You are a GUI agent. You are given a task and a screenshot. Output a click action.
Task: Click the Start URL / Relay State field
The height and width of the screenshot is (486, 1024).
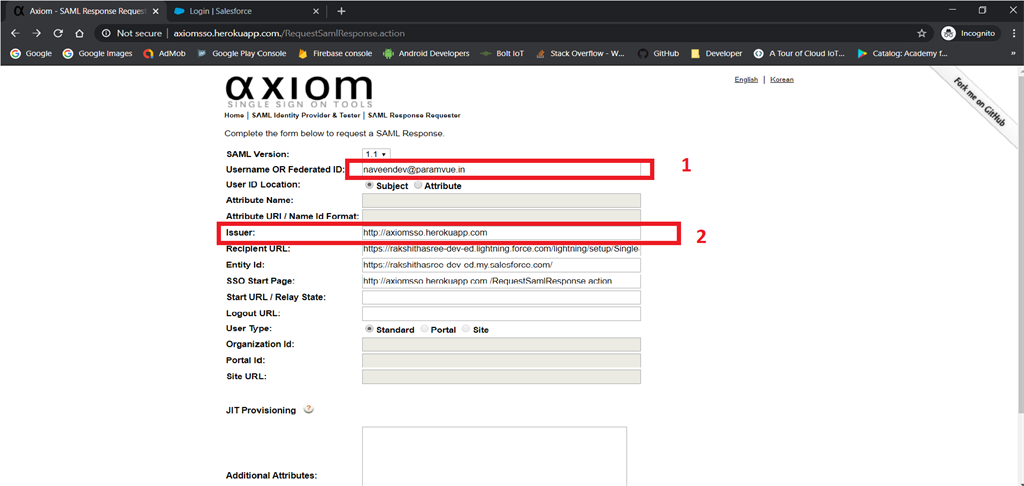click(x=501, y=297)
